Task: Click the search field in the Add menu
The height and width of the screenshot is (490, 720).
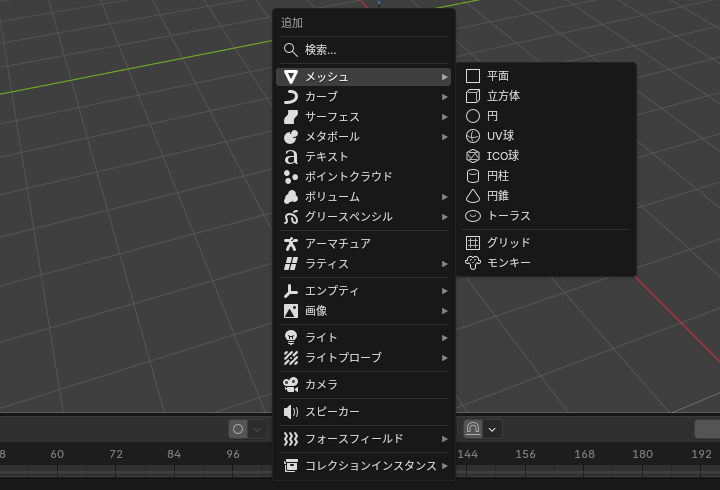Action: click(x=363, y=50)
